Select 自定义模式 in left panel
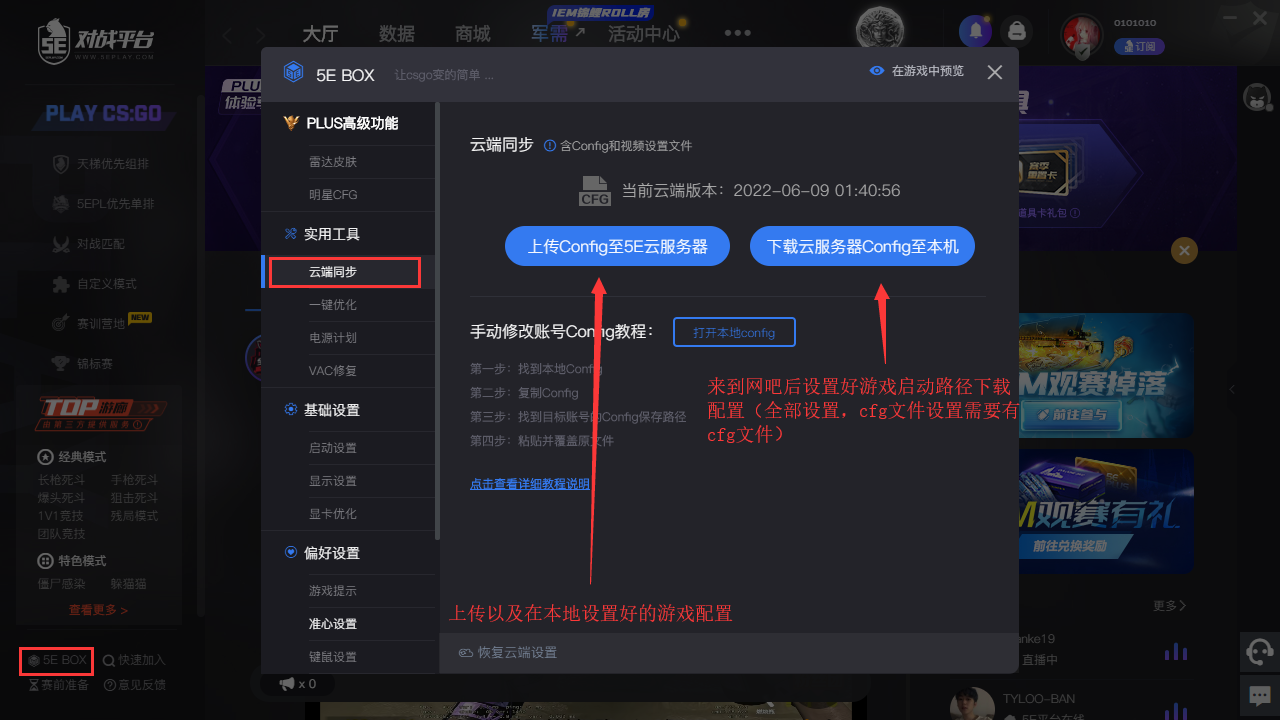Viewport: 1280px width, 720px height. [x=95, y=284]
